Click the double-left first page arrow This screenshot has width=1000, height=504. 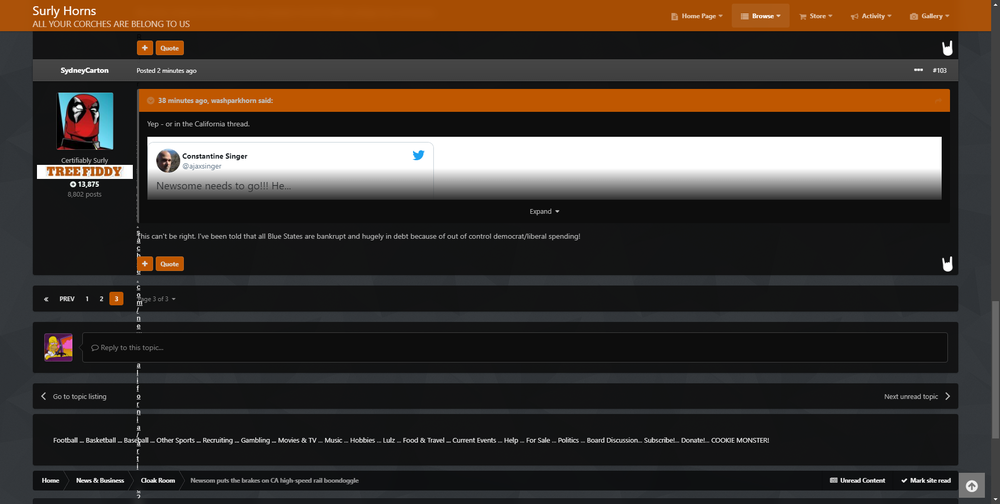coord(46,299)
